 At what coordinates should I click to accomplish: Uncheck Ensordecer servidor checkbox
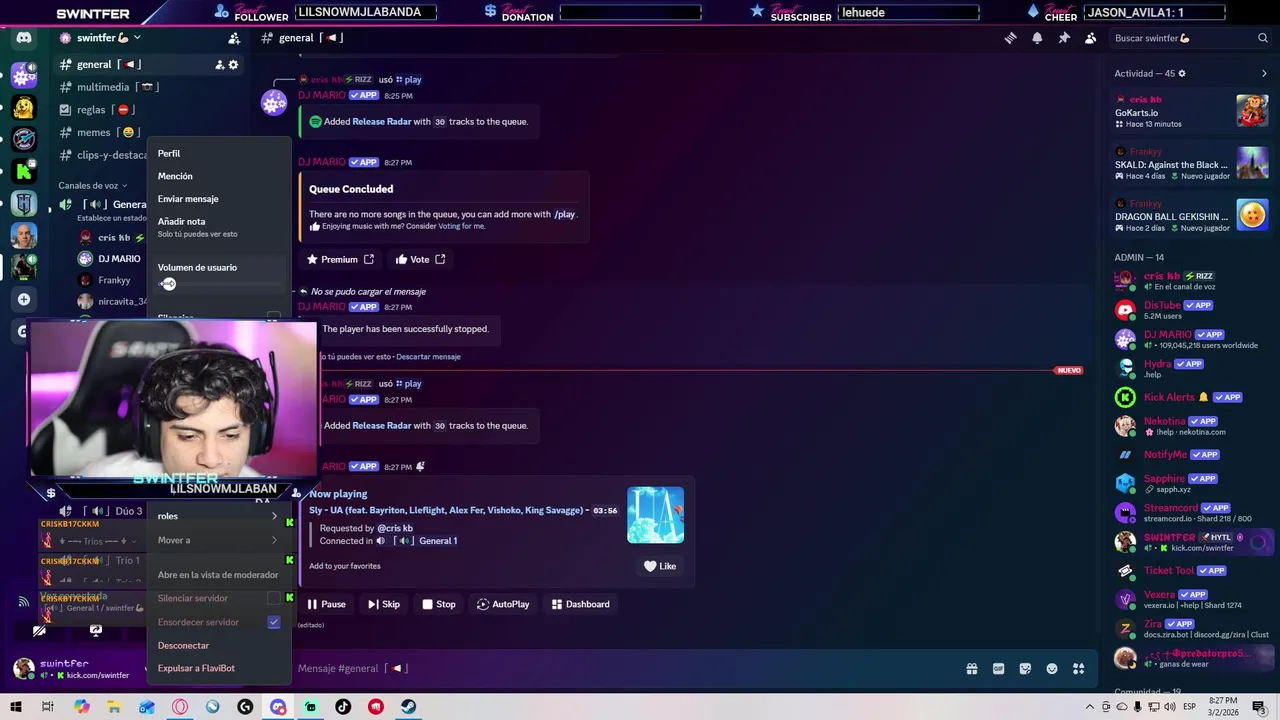pos(274,622)
